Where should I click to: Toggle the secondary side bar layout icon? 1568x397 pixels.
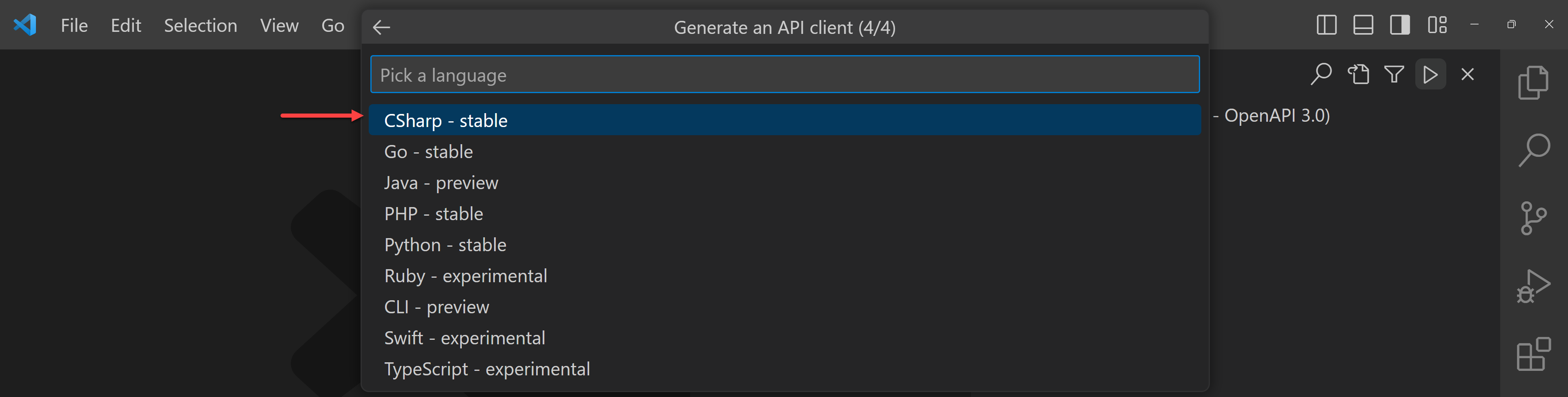pos(1399,25)
